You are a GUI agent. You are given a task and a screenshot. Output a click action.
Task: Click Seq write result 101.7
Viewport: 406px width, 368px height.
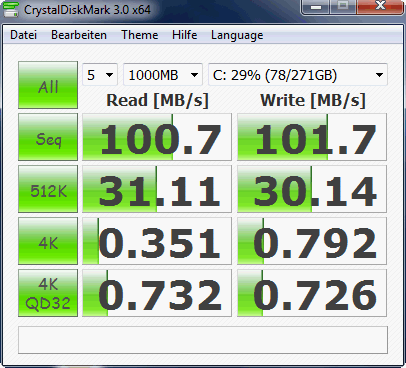point(312,137)
